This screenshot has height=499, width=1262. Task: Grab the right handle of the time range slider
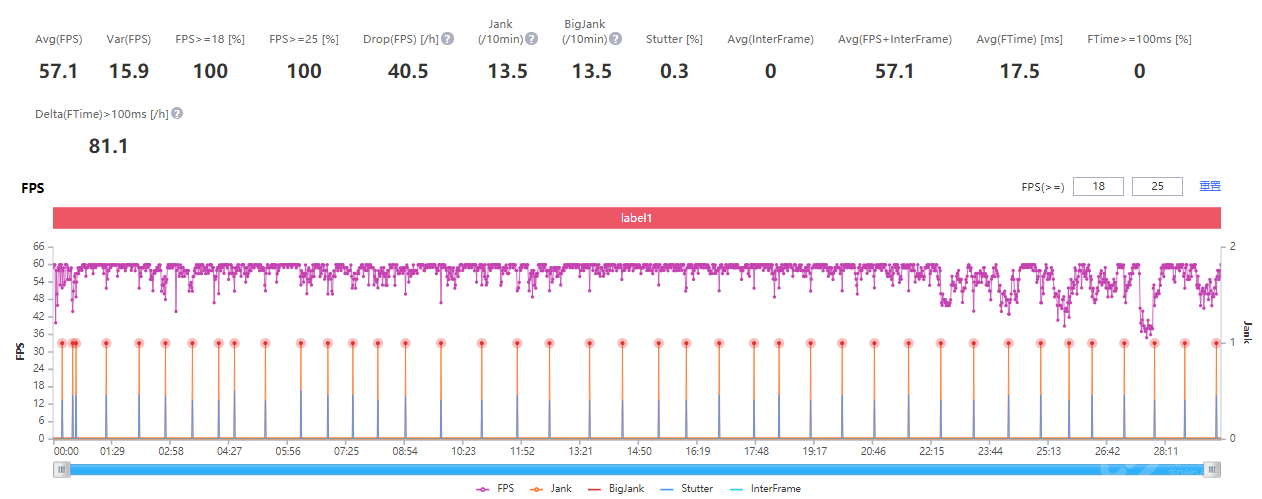1212,469
